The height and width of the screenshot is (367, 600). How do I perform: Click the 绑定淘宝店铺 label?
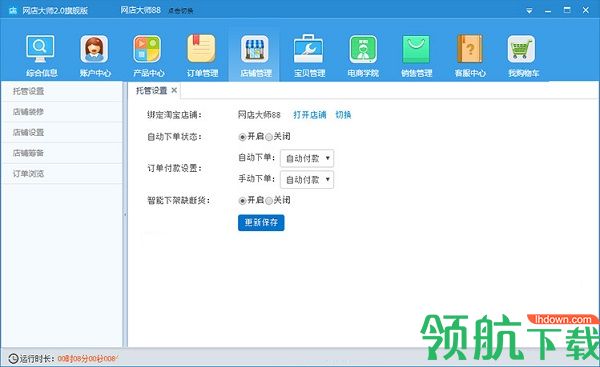tap(174, 115)
